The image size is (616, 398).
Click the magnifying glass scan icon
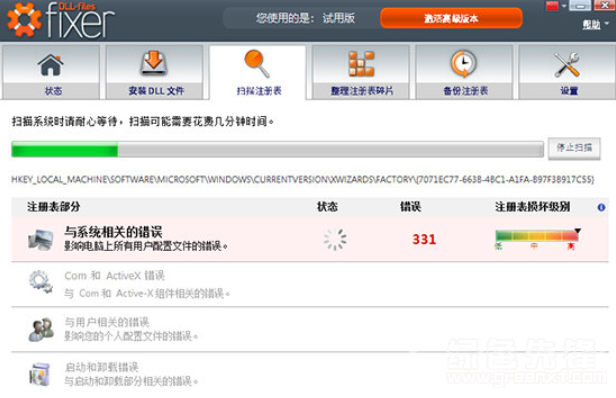257,63
